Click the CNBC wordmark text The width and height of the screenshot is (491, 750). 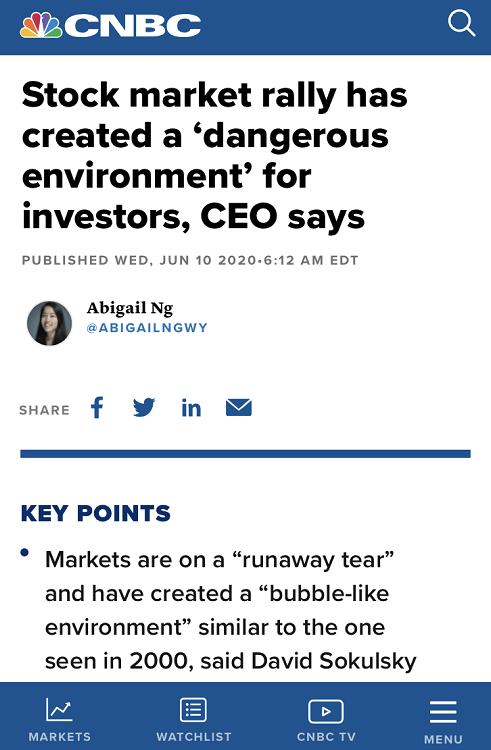click(x=133, y=25)
